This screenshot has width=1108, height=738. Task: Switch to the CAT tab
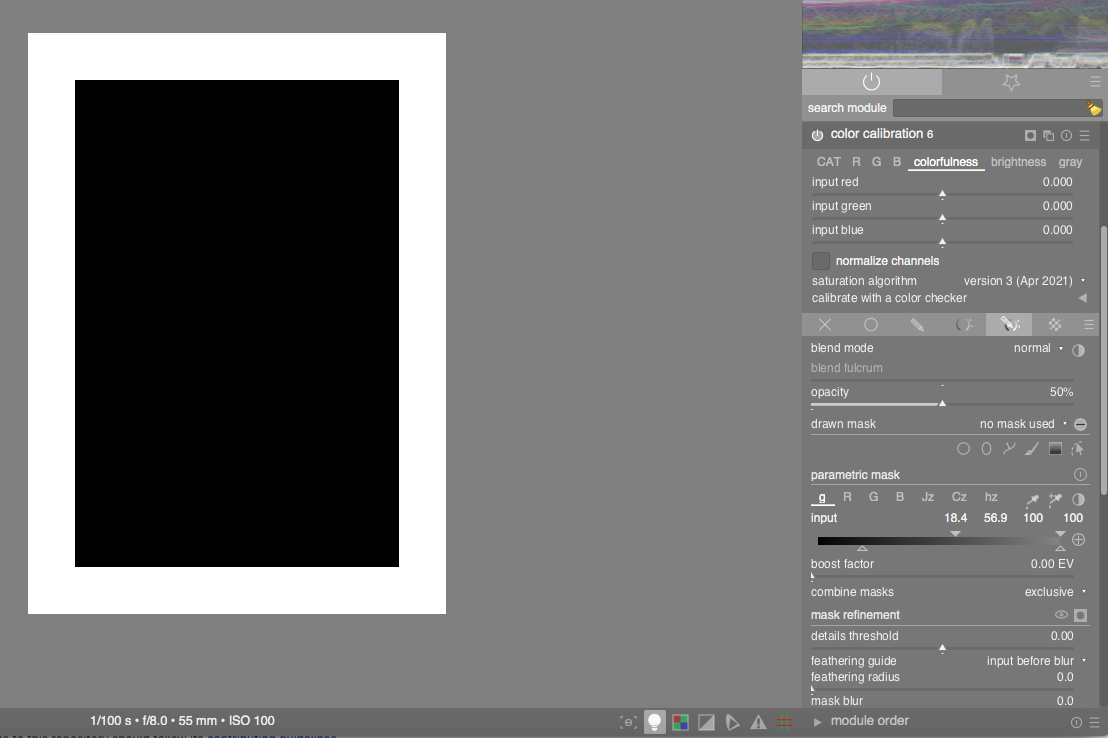coord(828,161)
